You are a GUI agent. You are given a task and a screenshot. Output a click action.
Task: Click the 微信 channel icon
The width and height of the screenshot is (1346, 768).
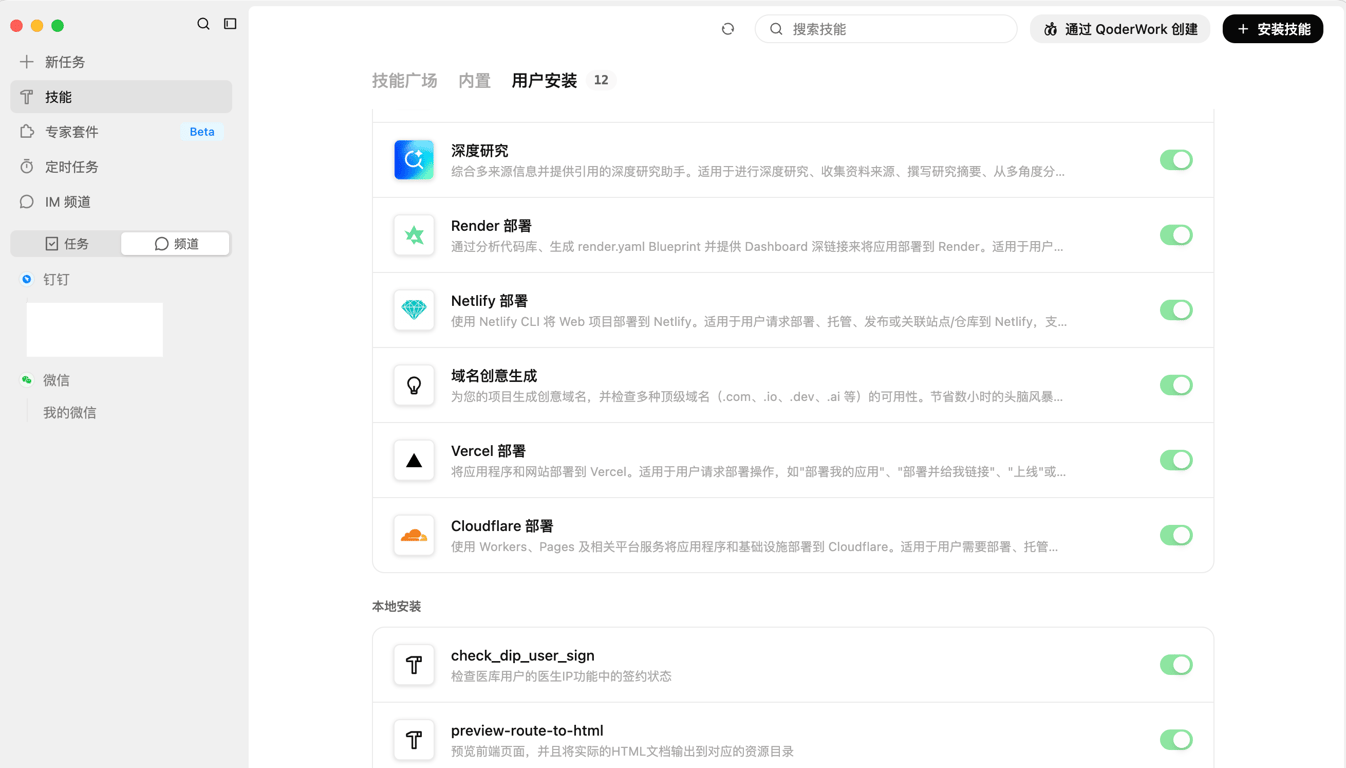27,380
